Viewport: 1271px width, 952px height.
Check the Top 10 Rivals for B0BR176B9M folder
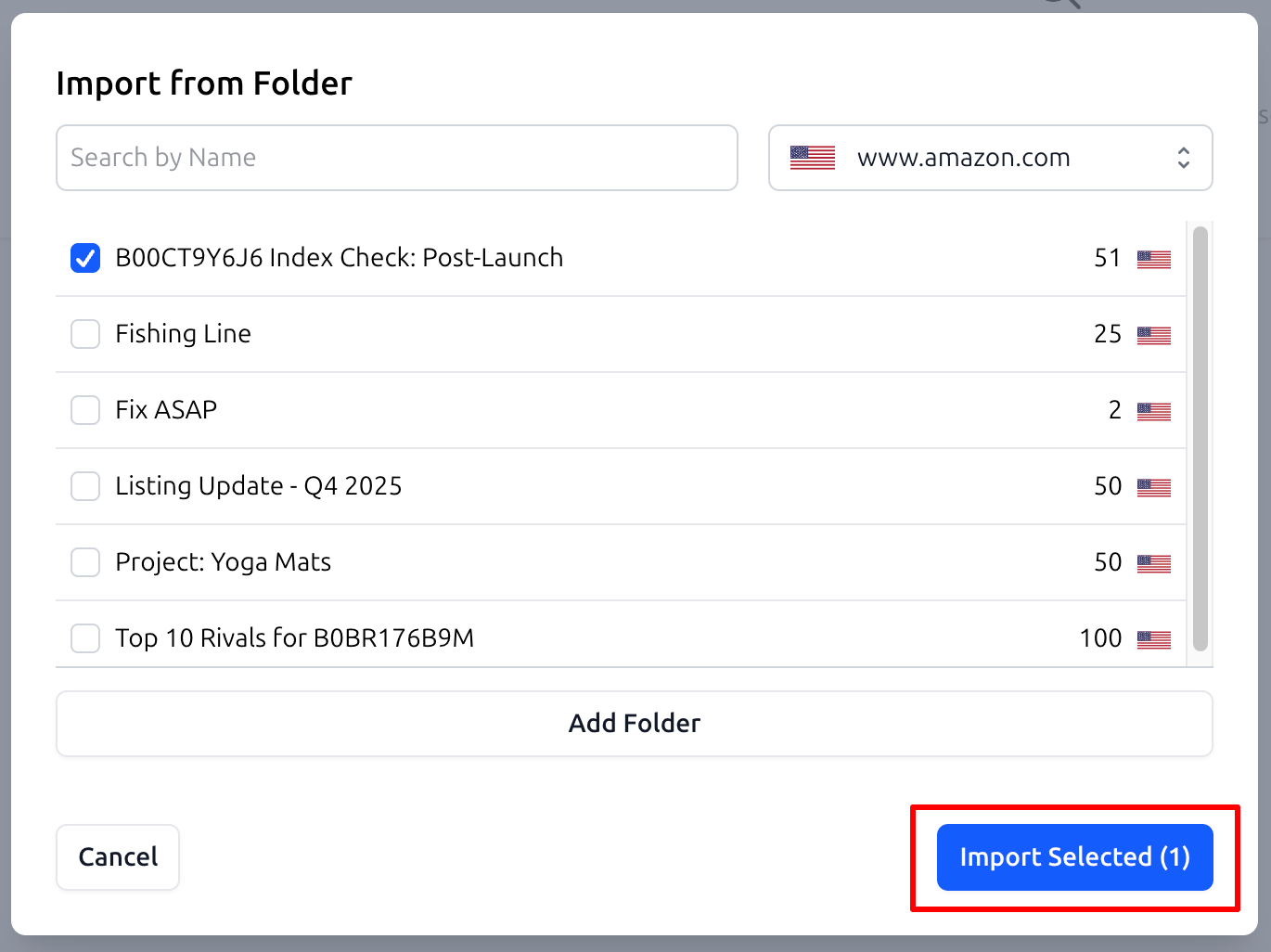[84, 638]
